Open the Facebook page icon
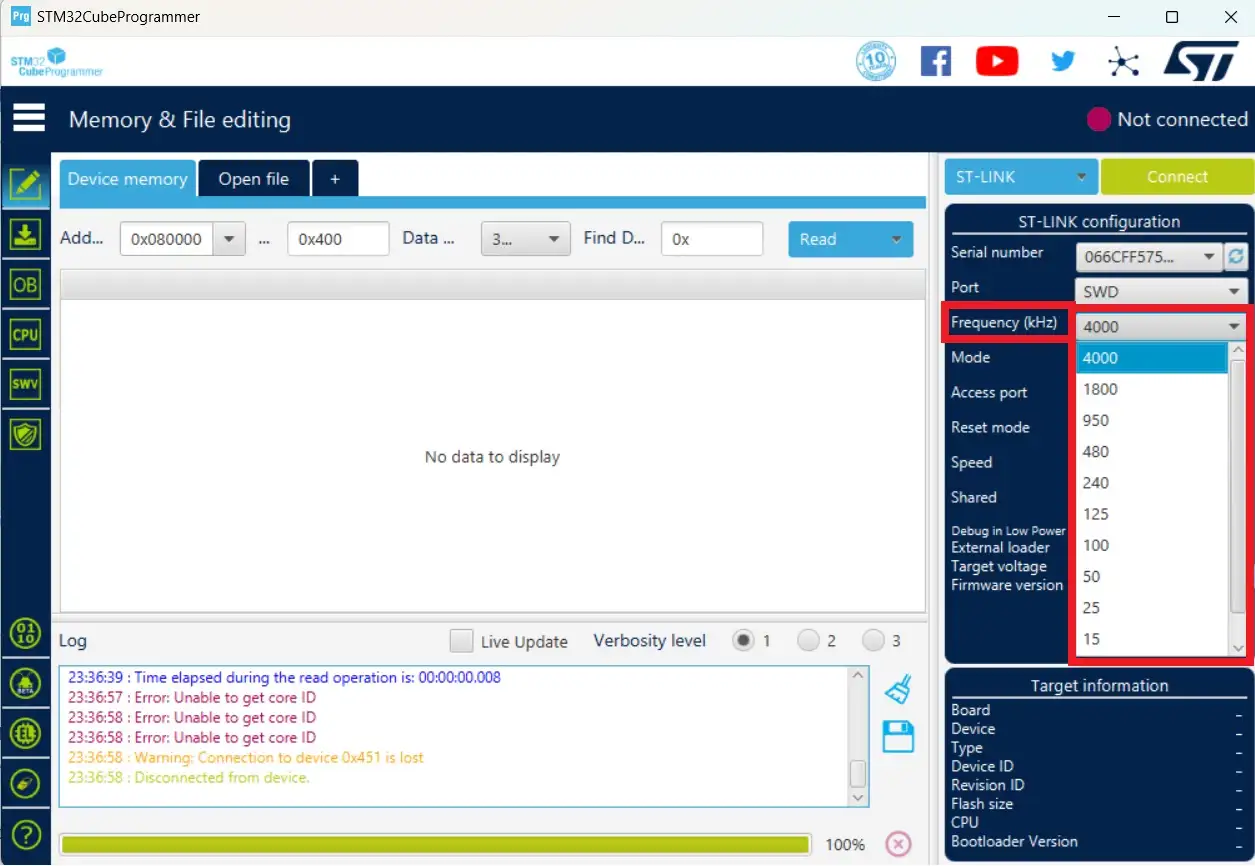The width and height of the screenshot is (1255, 866). click(936, 62)
